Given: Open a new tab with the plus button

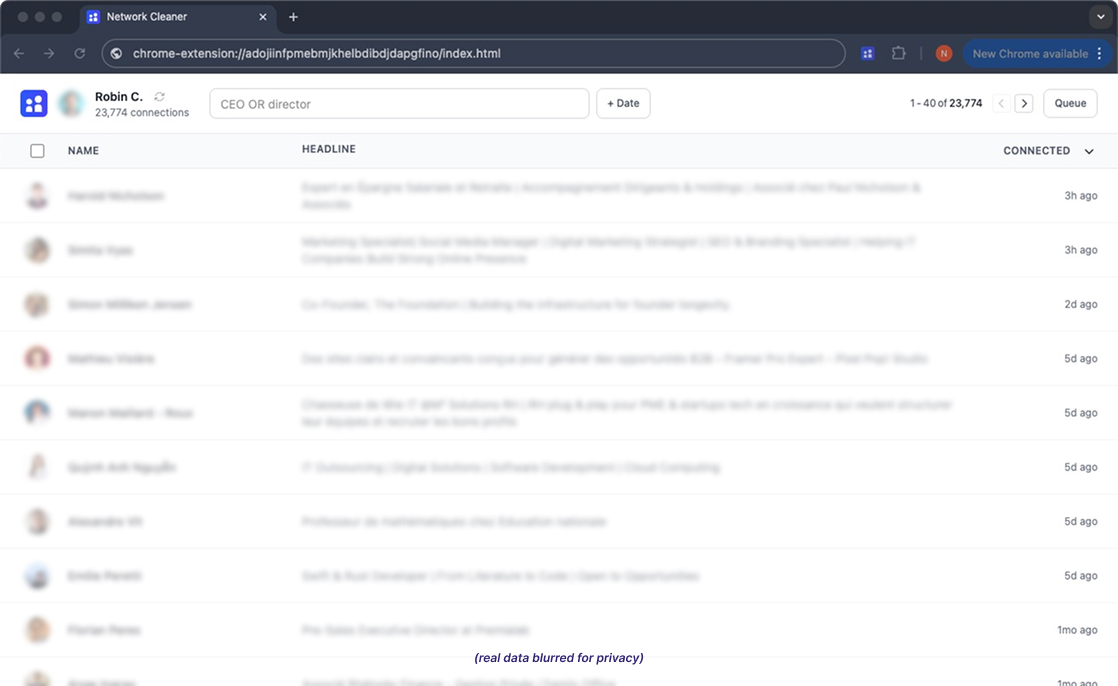Looking at the screenshot, I should 290,17.
